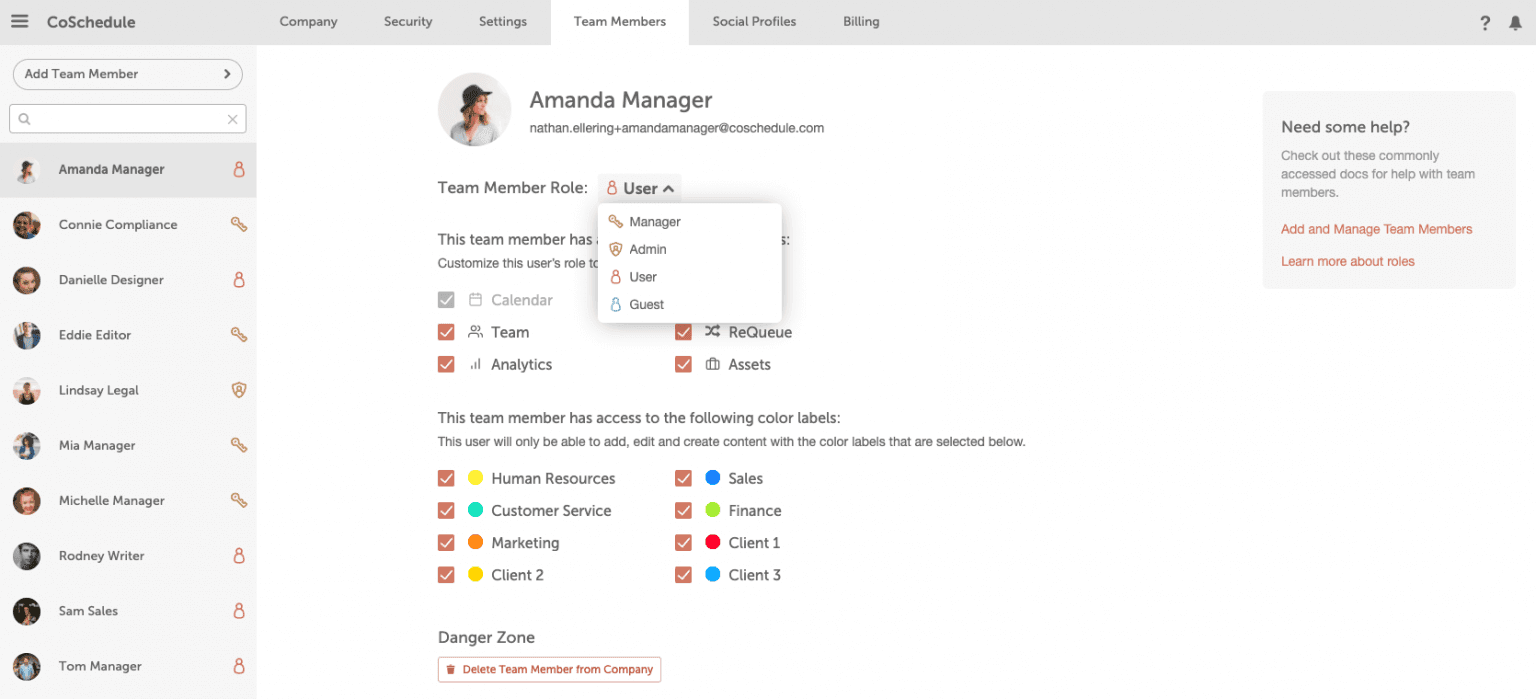
Task: Select Eddie Editor in the member list
Action: pyautogui.click(x=128, y=335)
